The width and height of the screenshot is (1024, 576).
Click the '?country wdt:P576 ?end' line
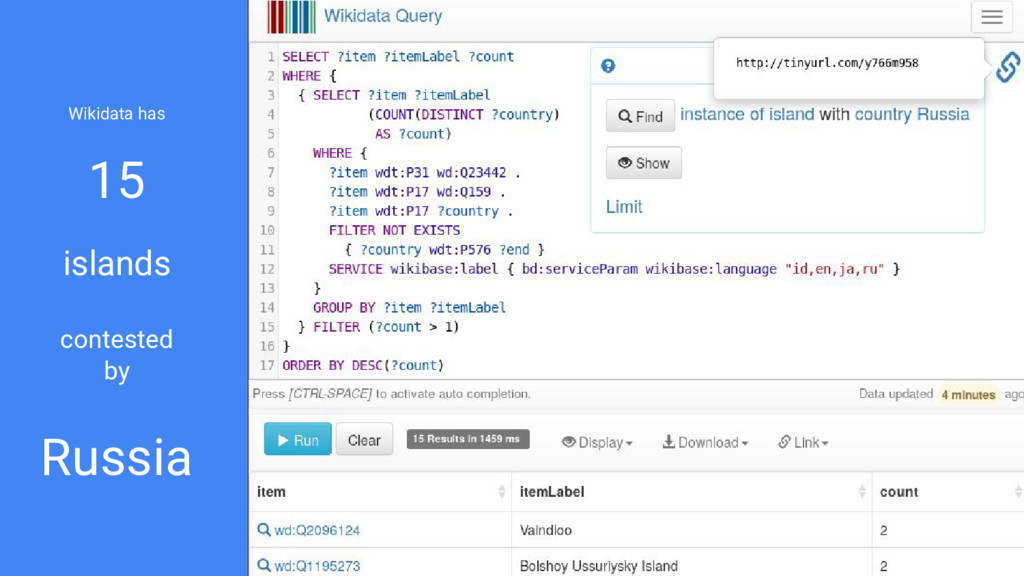click(444, 249)
